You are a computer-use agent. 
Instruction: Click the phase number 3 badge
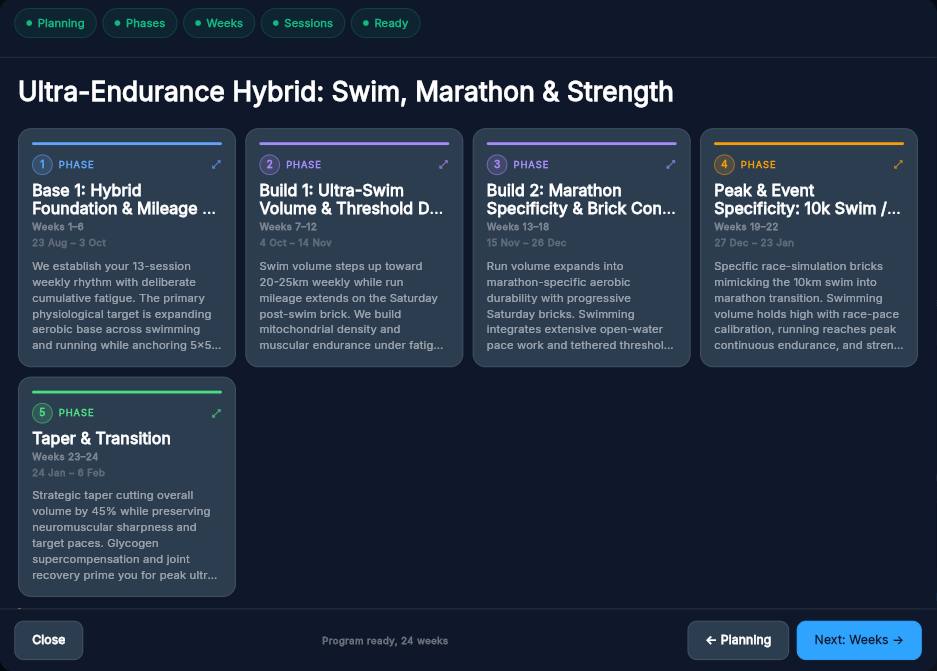[497, 164]
